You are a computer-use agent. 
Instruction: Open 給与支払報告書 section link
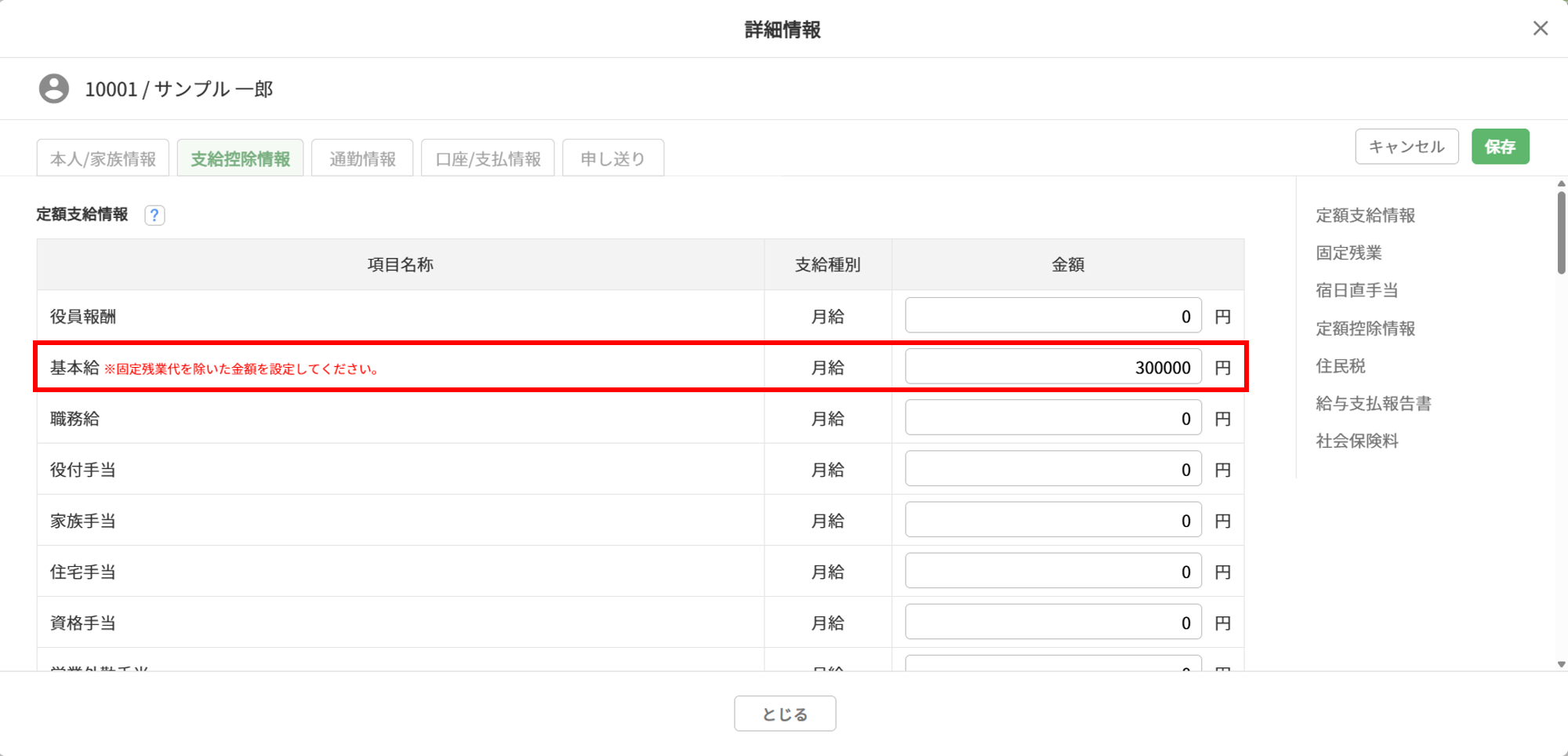1373,403
